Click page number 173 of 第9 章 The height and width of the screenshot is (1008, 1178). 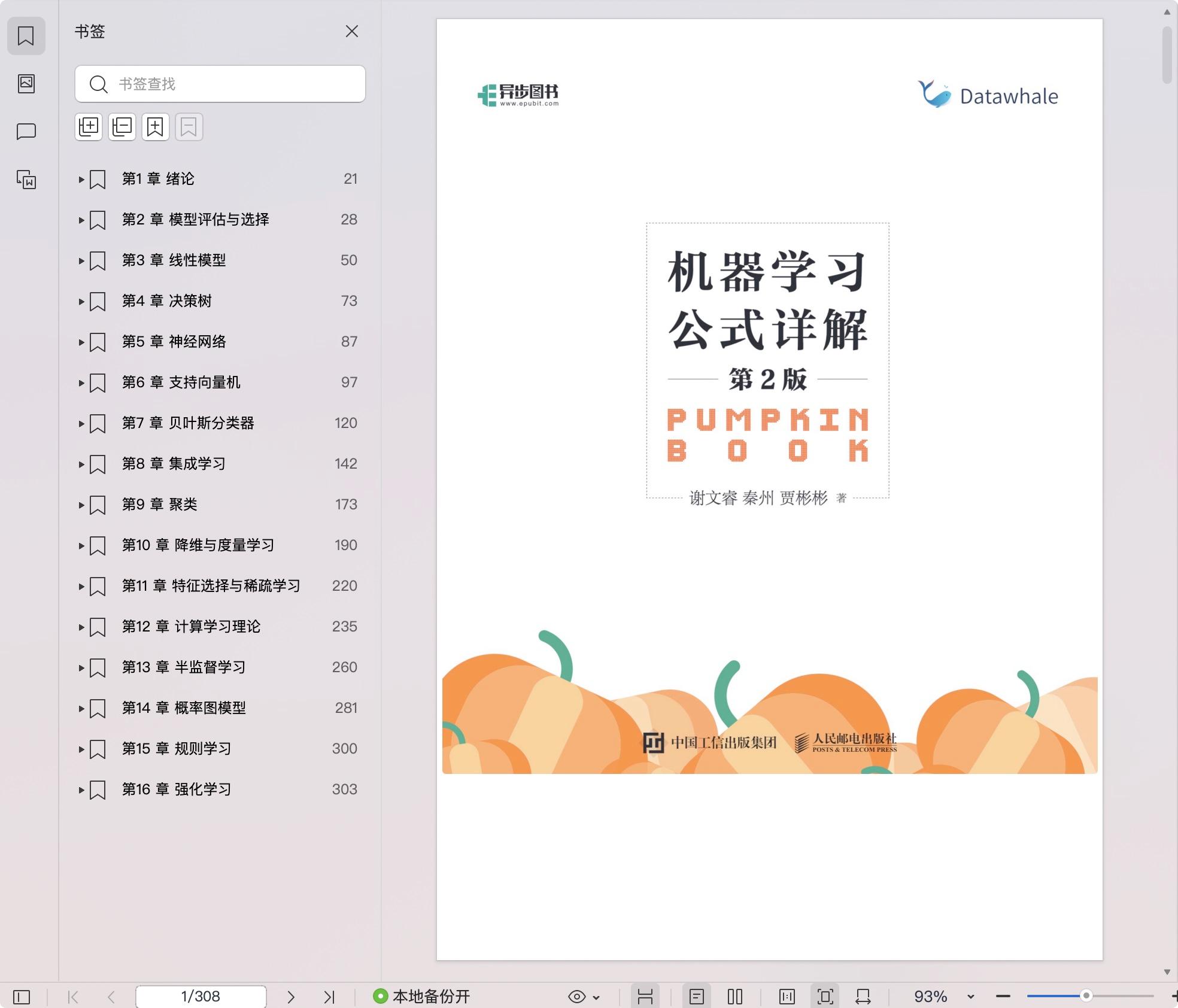coord(346,505)
